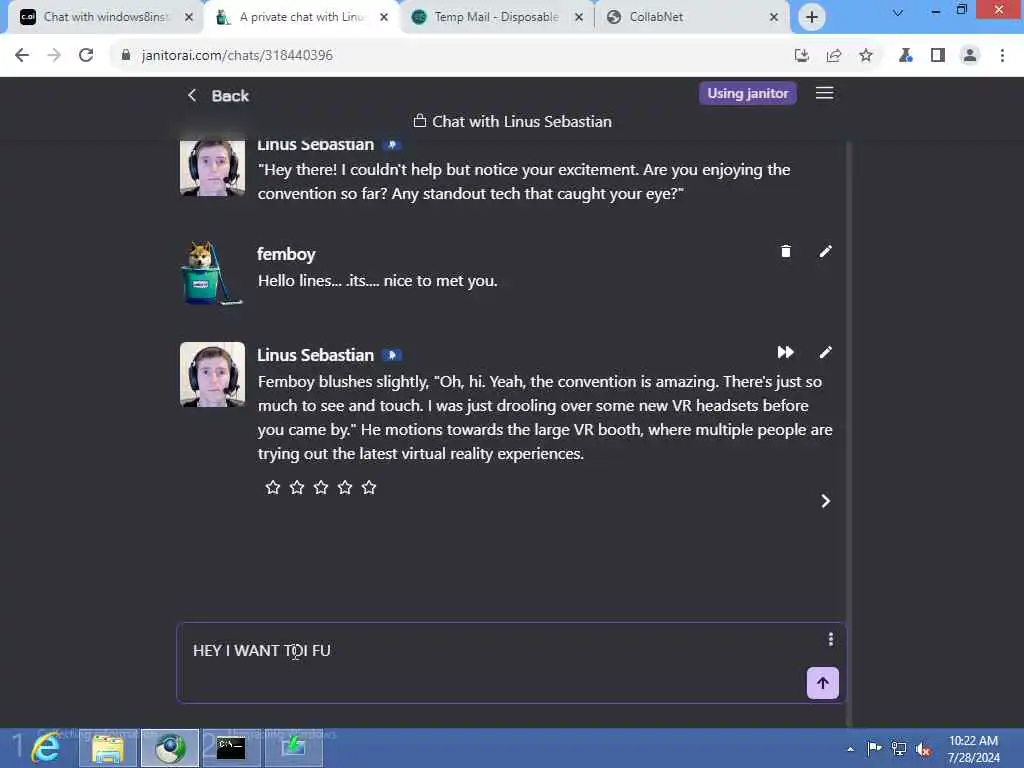Open Chrome three-dot menu

pyautogui.click(x=1002, y=56)
